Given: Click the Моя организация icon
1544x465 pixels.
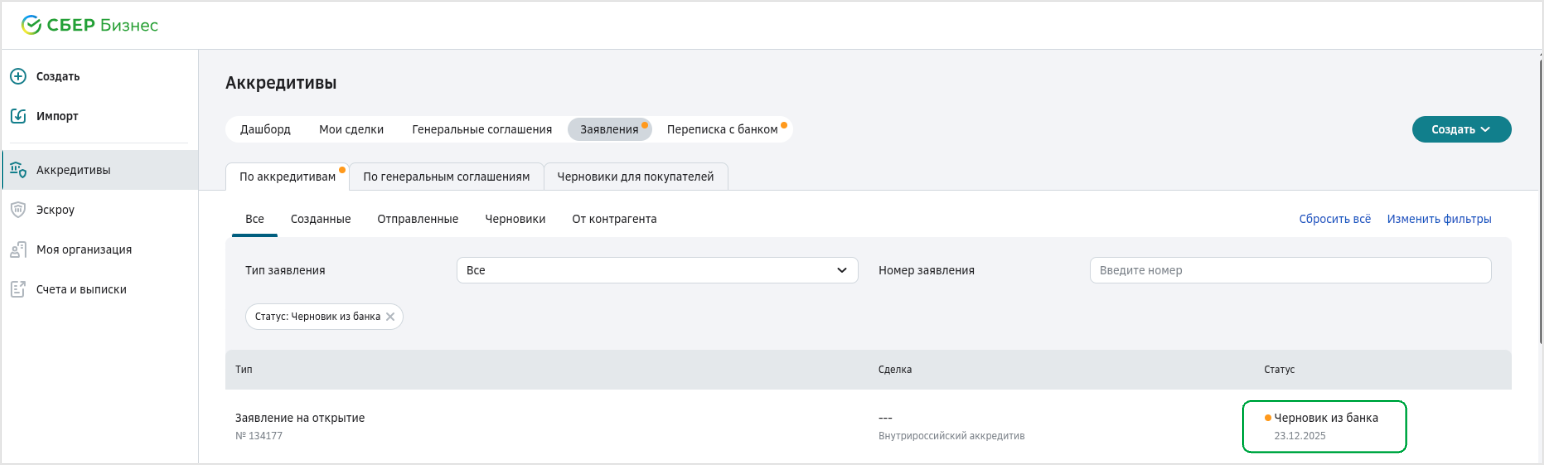Looking at the screenshot, I should [x=18, y=250].
